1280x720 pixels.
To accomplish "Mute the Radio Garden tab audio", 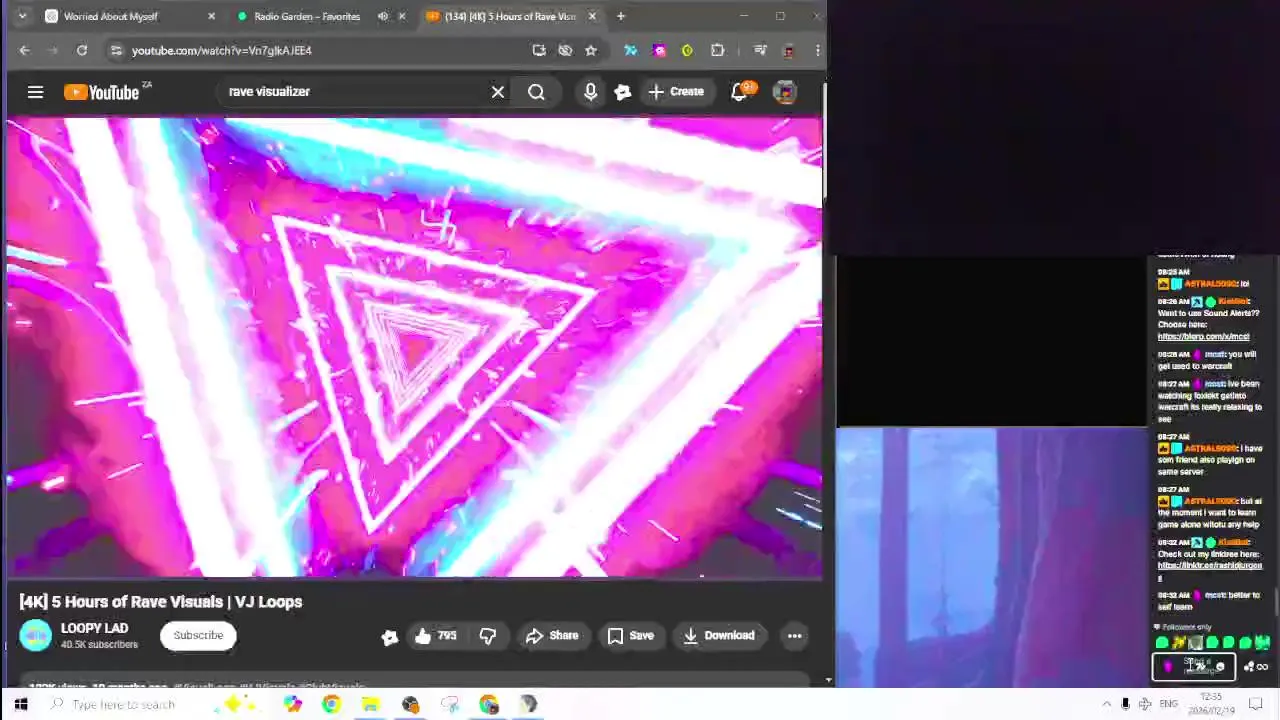I will [x=382, y=16].
